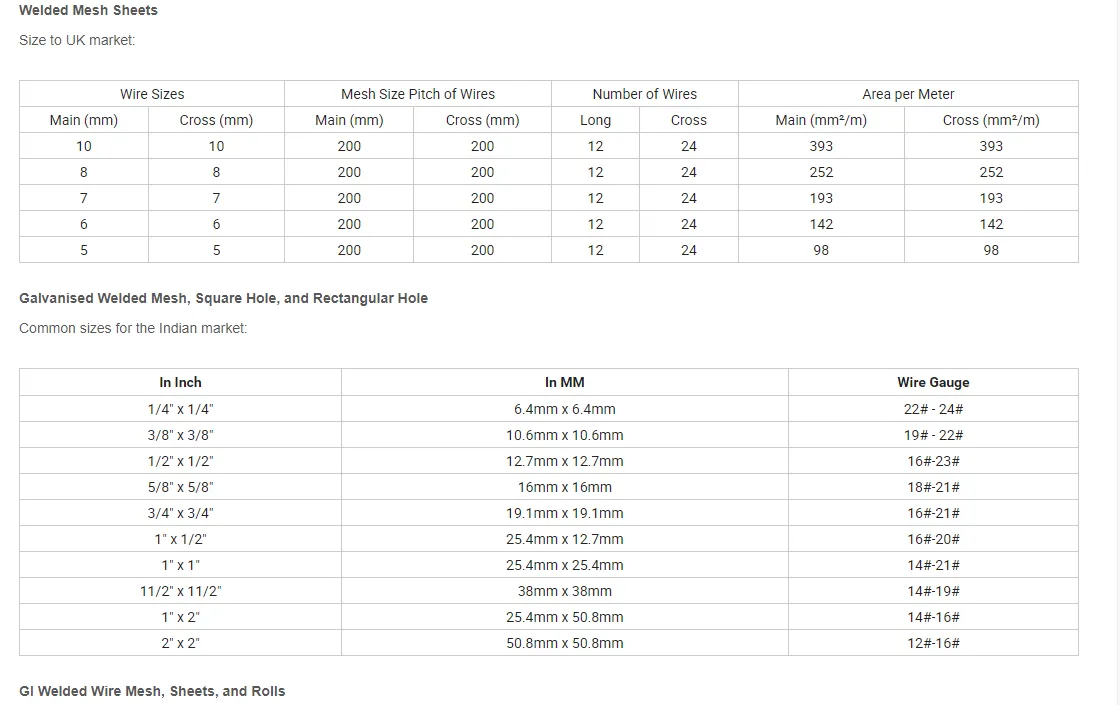The height and width of the screenshot is (705, 1120).
Task: Click the Main (mm²/m) subheader
Action: [x=821, y=120]
